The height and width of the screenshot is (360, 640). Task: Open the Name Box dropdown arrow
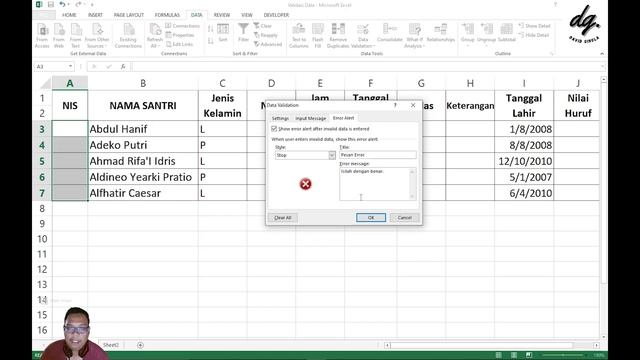70,67
